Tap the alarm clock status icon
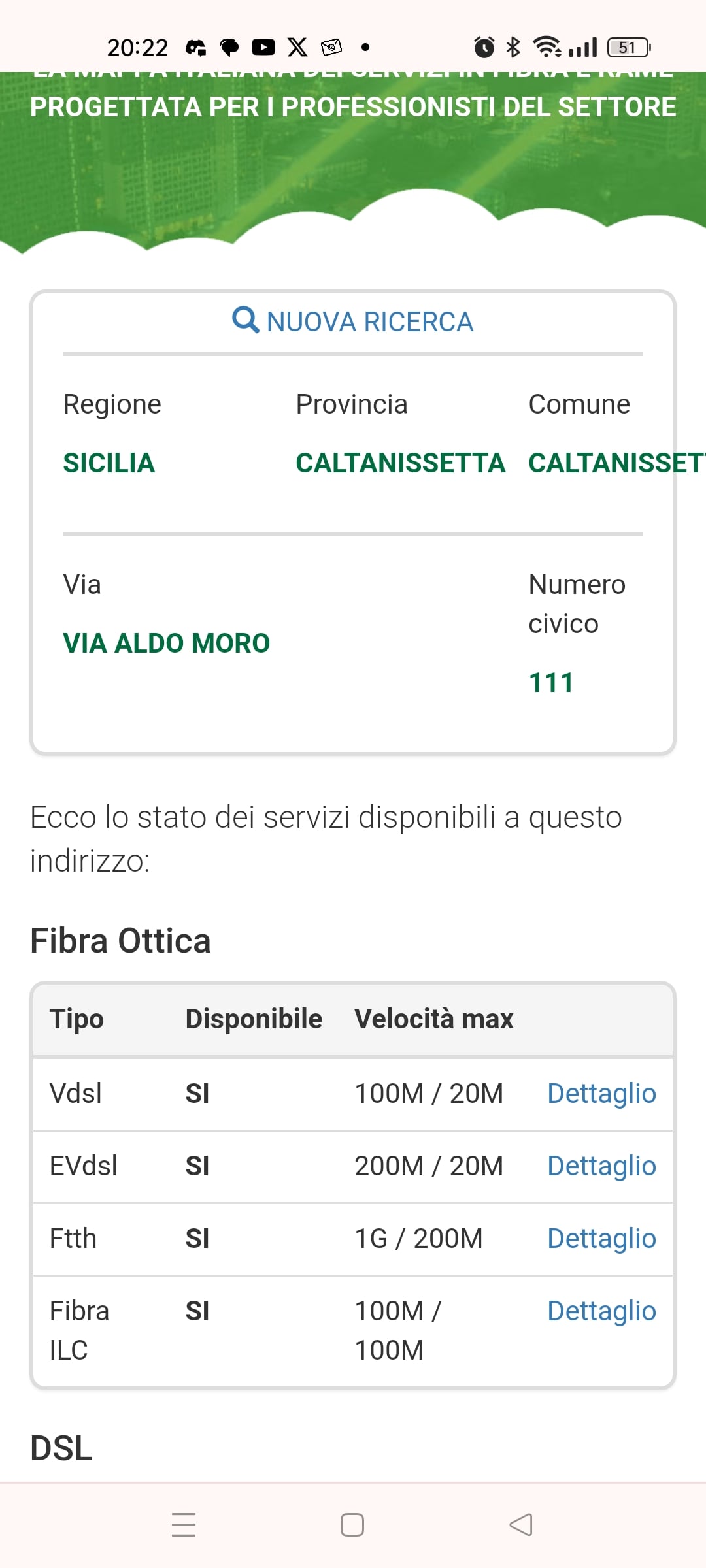Screen dimensions: 706x1568 (x=484, y=47)
